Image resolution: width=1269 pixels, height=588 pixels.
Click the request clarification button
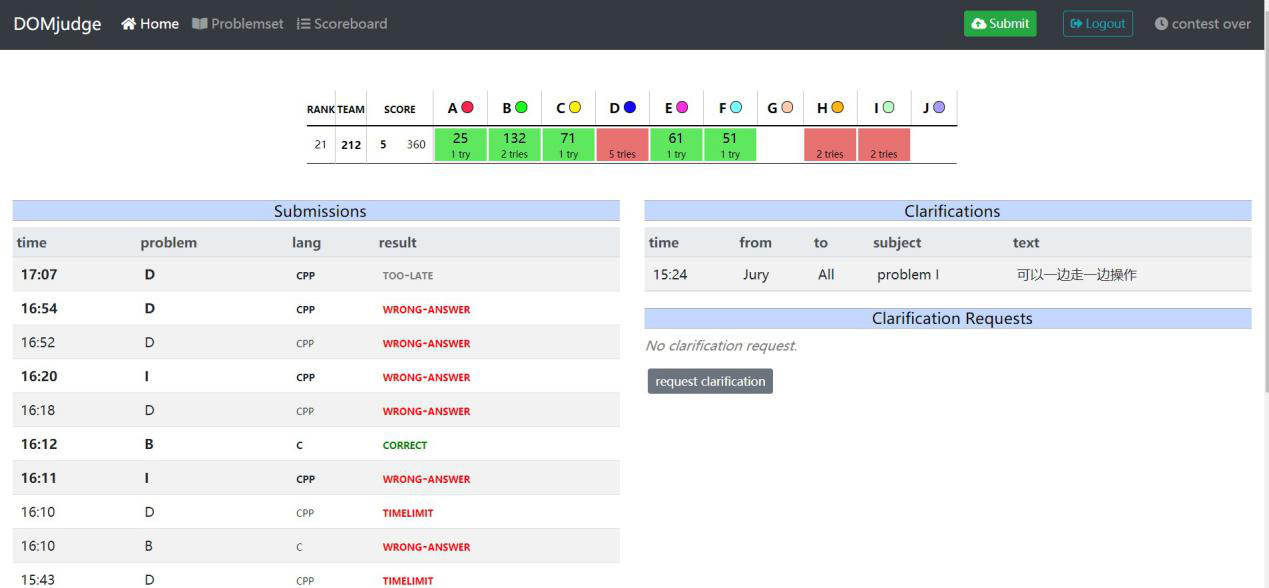pos(710,381)
